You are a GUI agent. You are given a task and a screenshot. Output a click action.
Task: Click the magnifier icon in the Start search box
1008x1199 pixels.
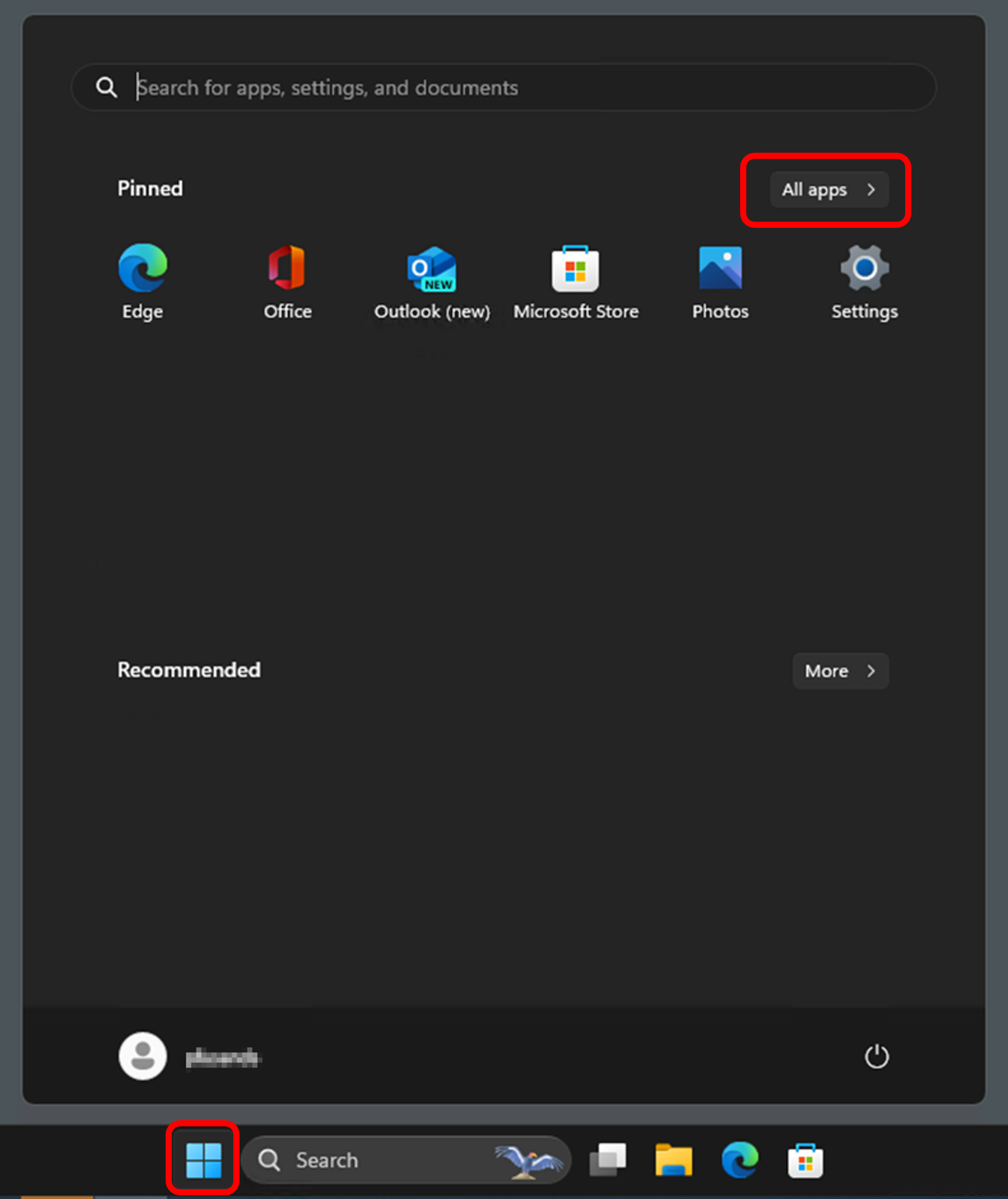point(107,87)
